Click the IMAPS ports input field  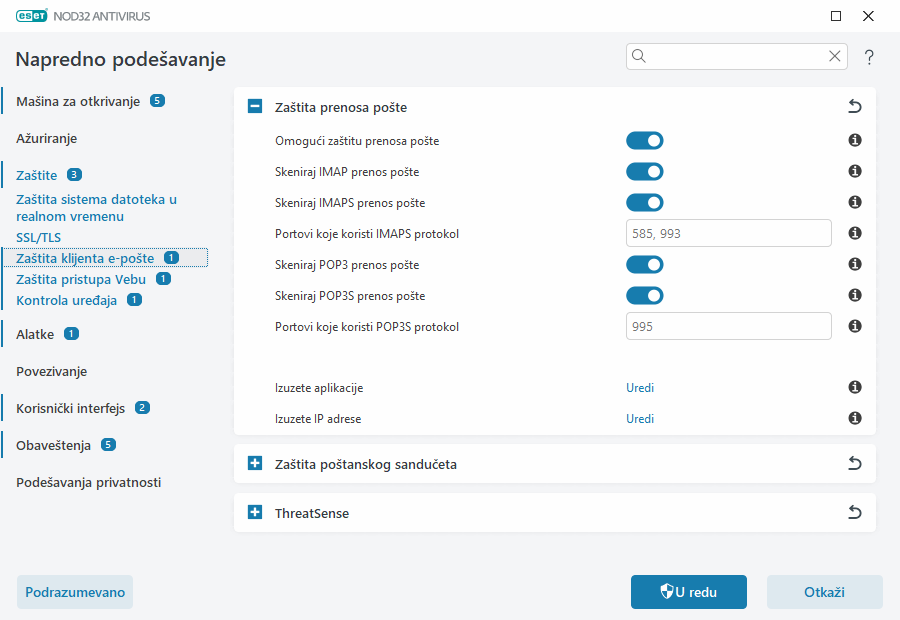(728, 234)
